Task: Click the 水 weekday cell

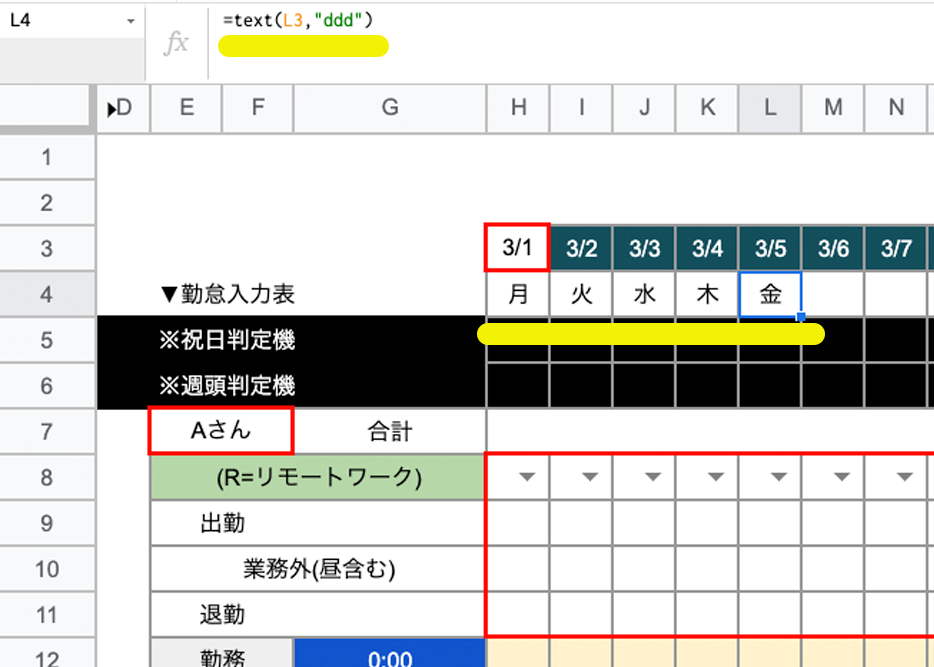Action: pos(645,294)
